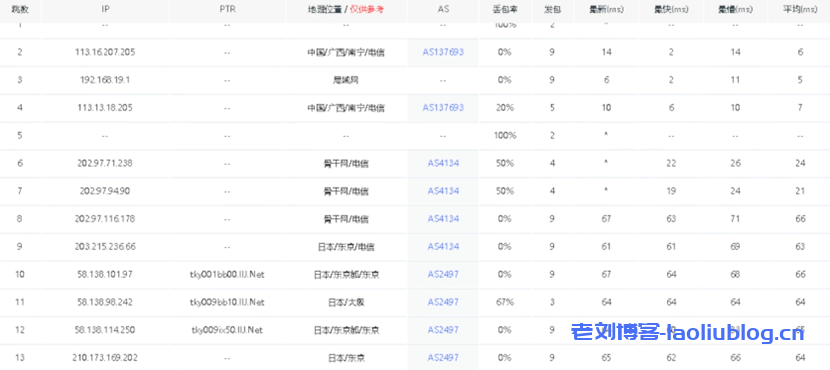Click the 丢包率 column header

click(504, 10)
